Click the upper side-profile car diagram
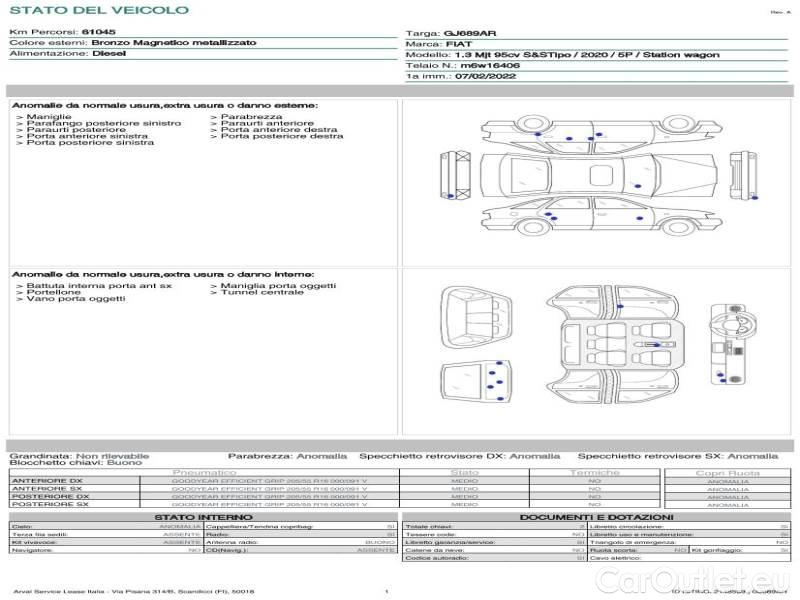The width and height of the screenshot is (800, 600). point(578,139)
